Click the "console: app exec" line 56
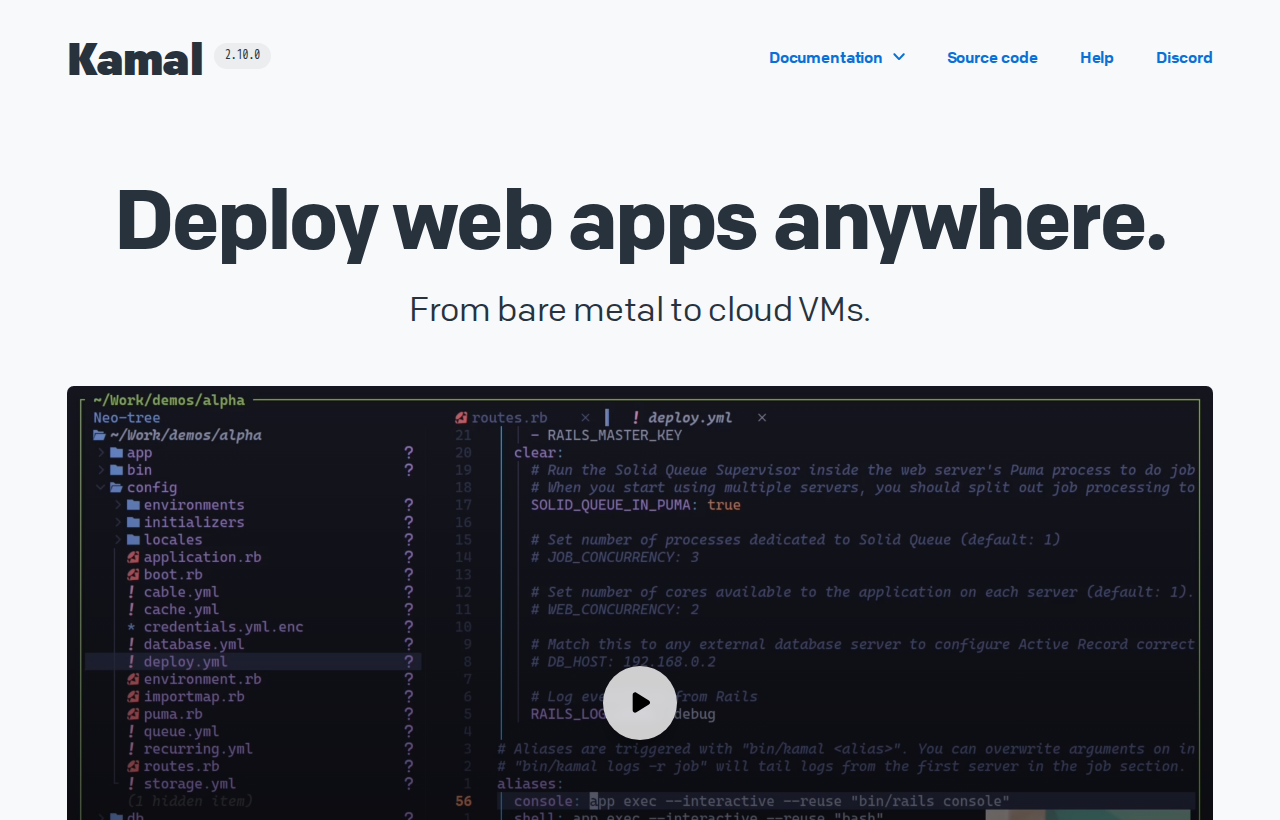 (762, 801)
